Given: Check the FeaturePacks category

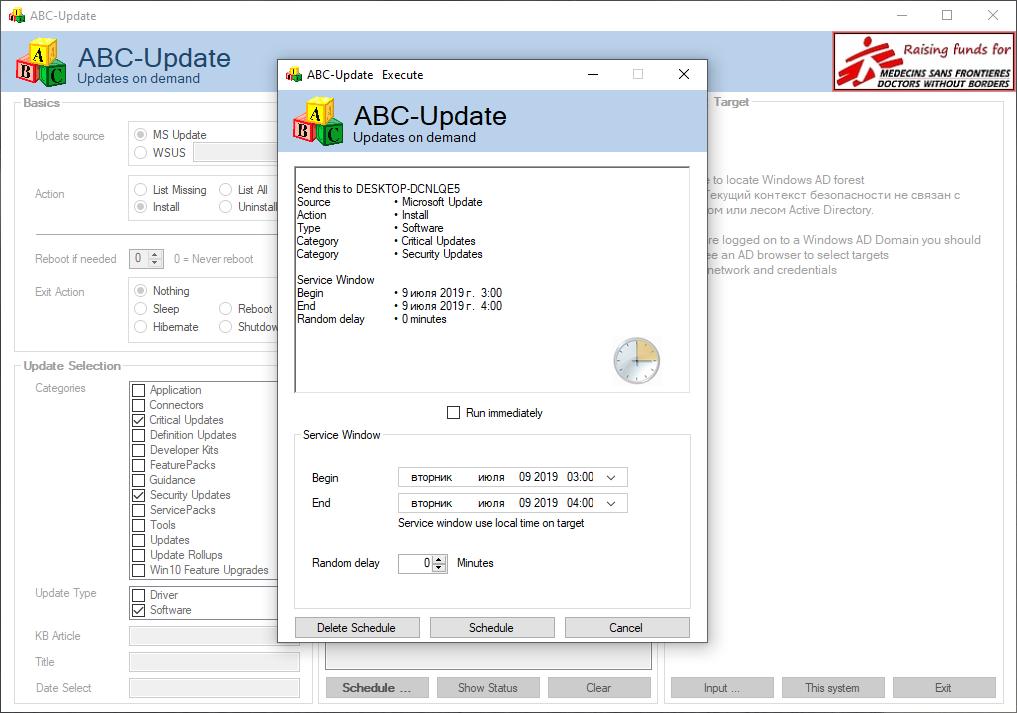Looking at the screenshot, I should click(x=138, y=465).
